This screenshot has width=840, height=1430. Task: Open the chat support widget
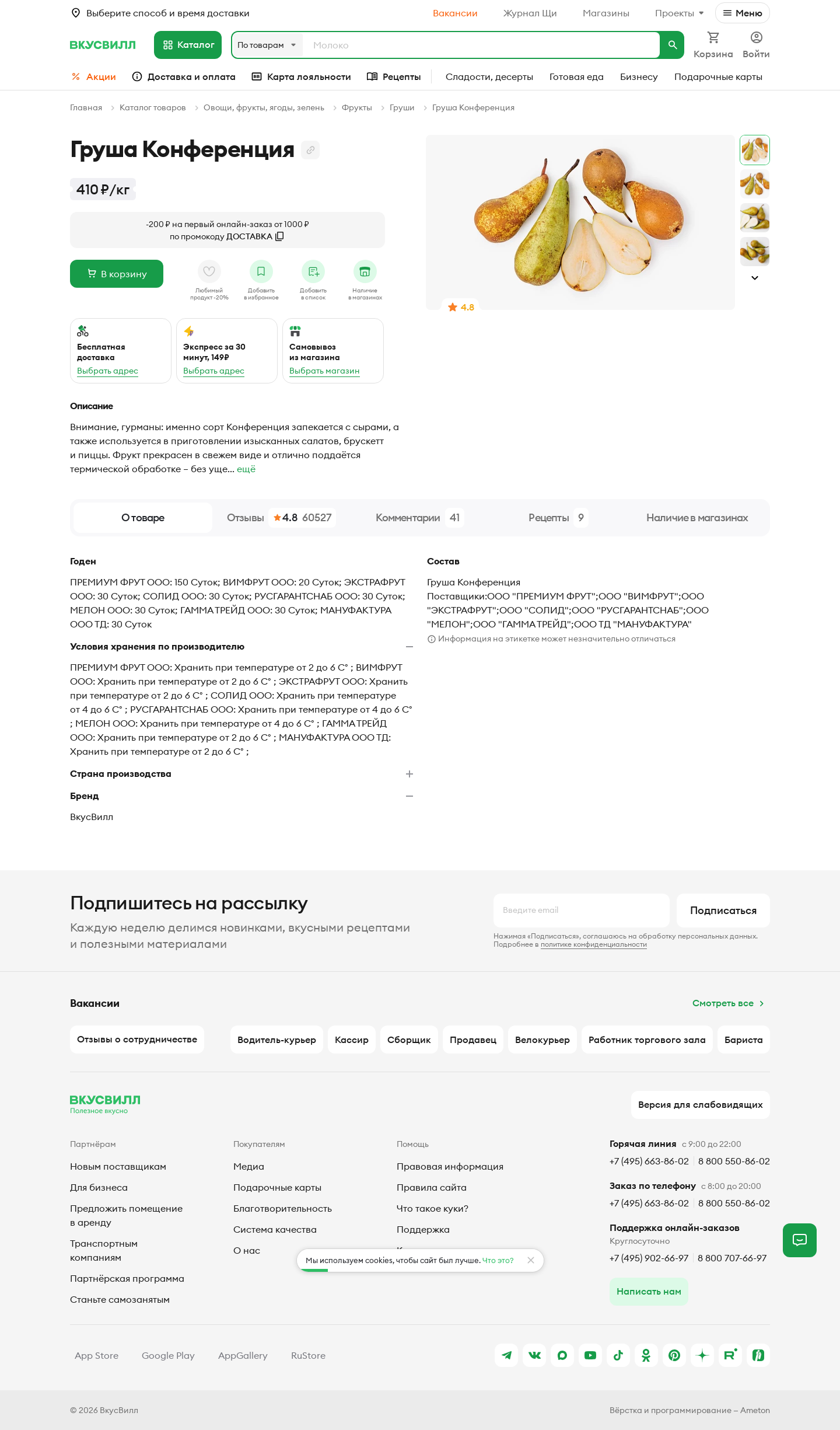click(x=800, y=1240)
